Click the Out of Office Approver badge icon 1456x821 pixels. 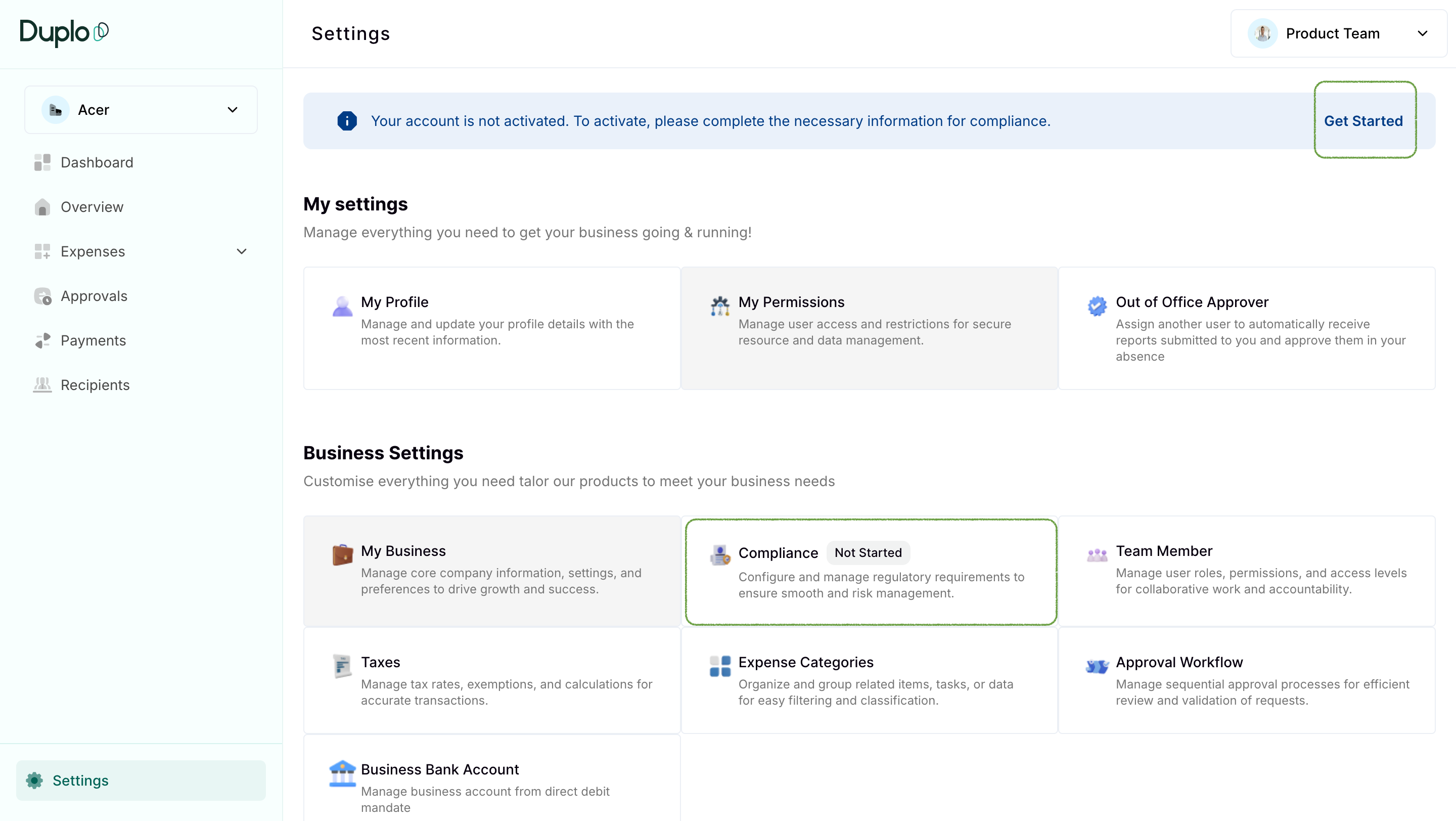tap(1097, 306)
